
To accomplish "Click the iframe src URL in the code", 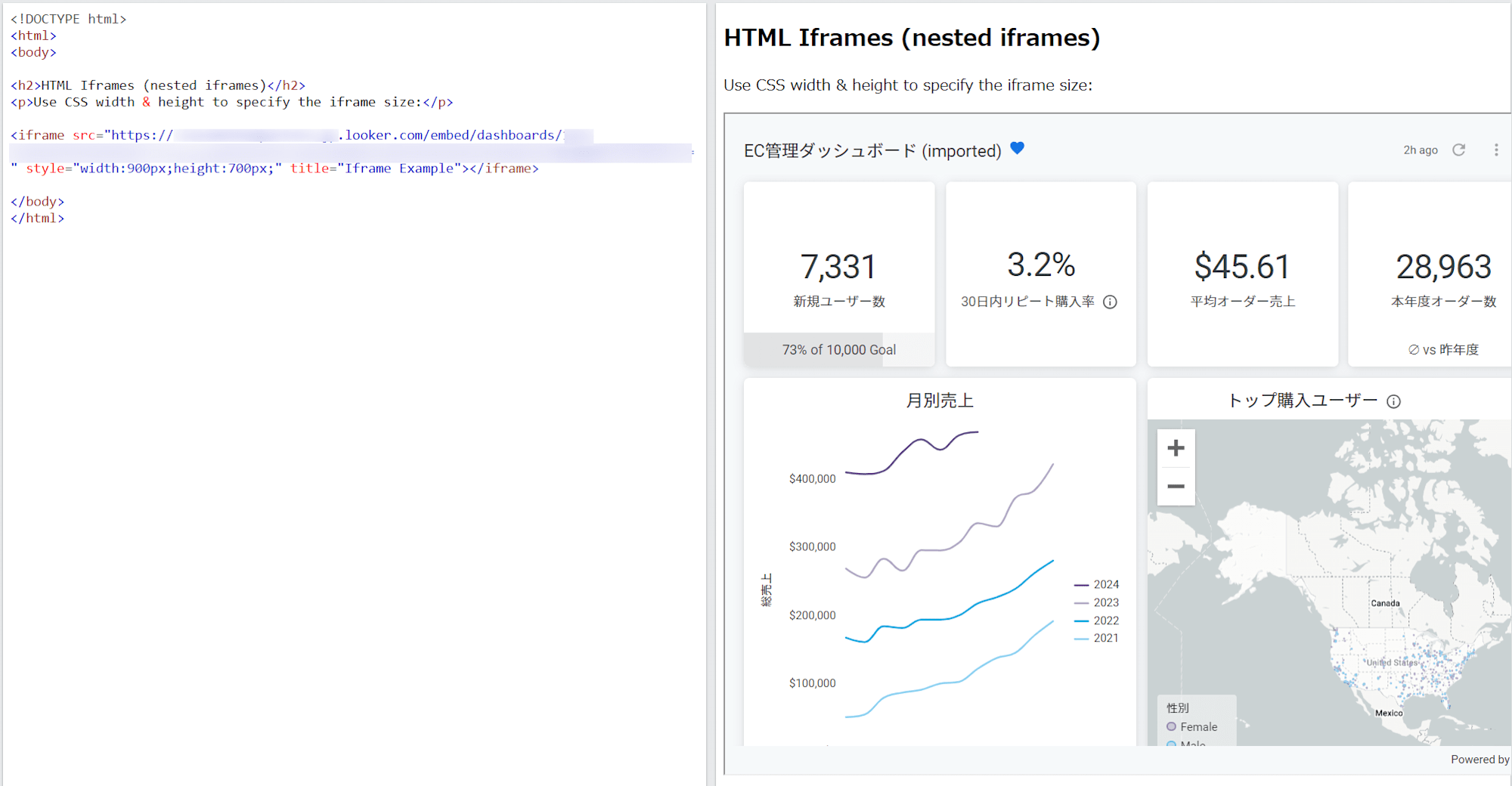I will coord(352,144).
